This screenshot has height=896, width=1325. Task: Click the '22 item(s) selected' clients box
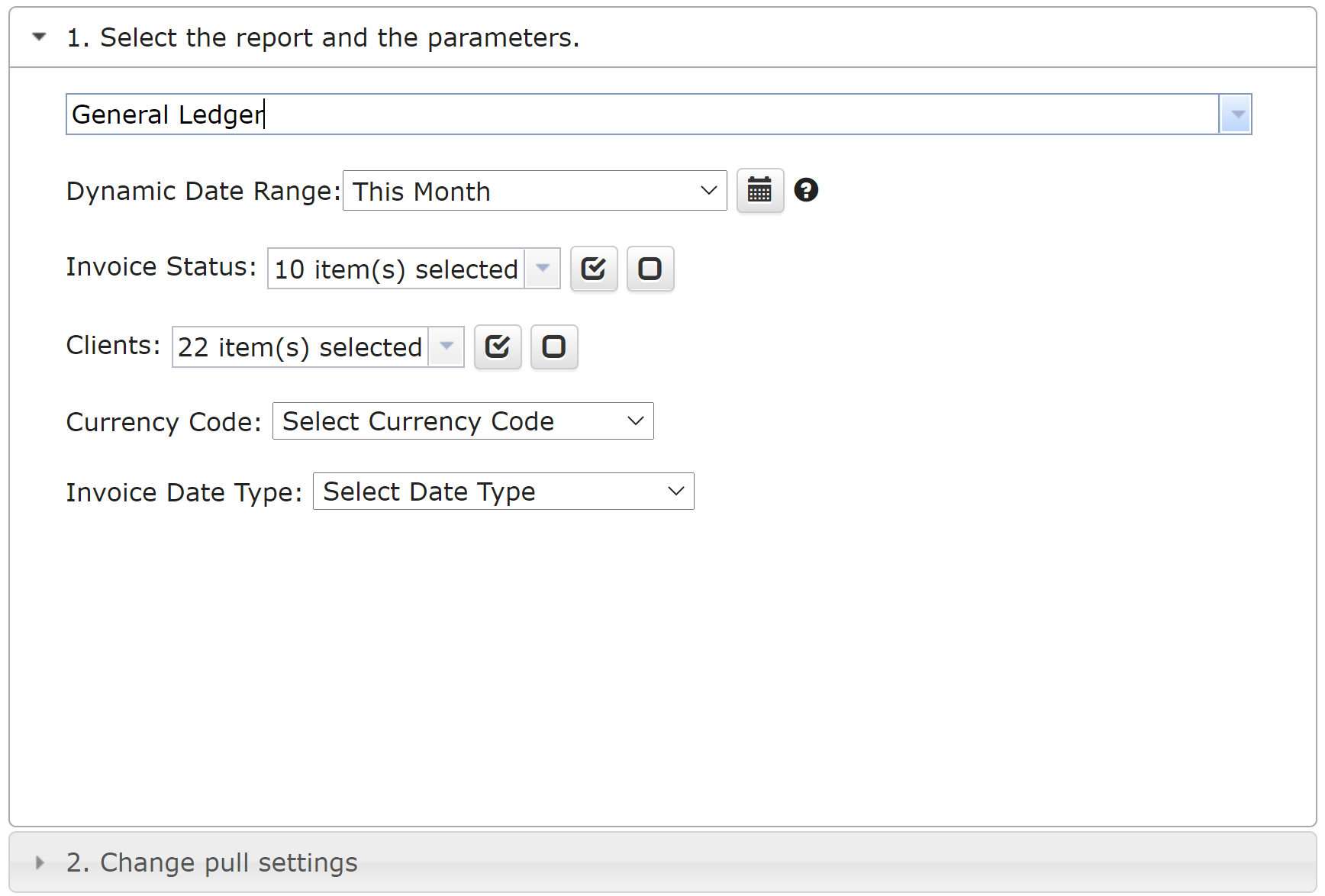tap(300, 347)
